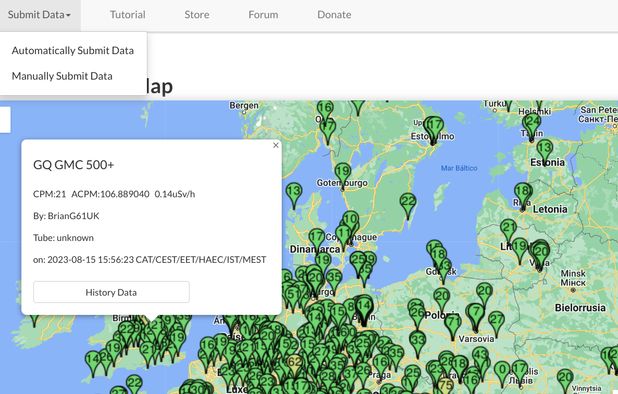Choose Manually Submit Data
This screenshot has width=618, height=394.
(x=62, y=76)
